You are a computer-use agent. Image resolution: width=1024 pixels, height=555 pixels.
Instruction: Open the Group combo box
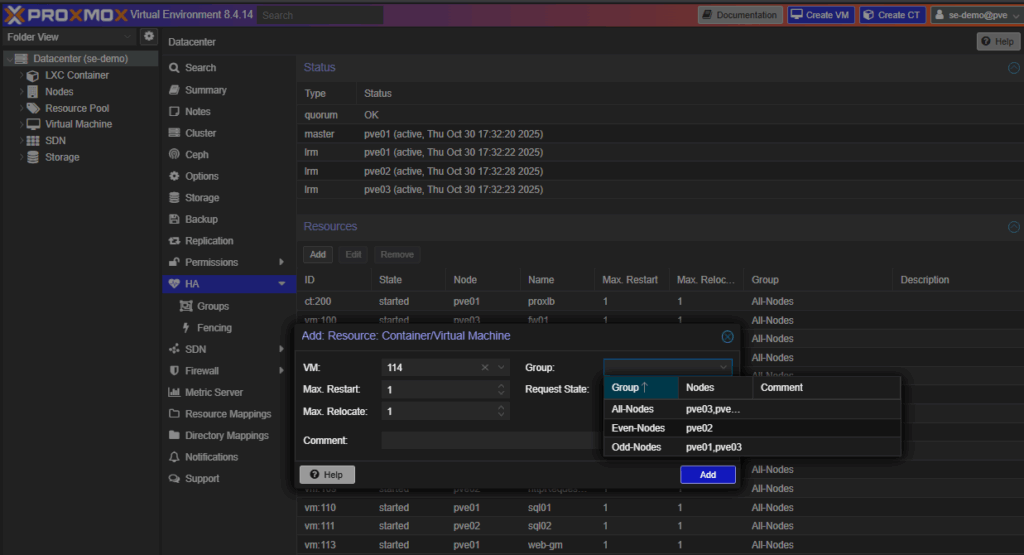[x=667, y=368]
